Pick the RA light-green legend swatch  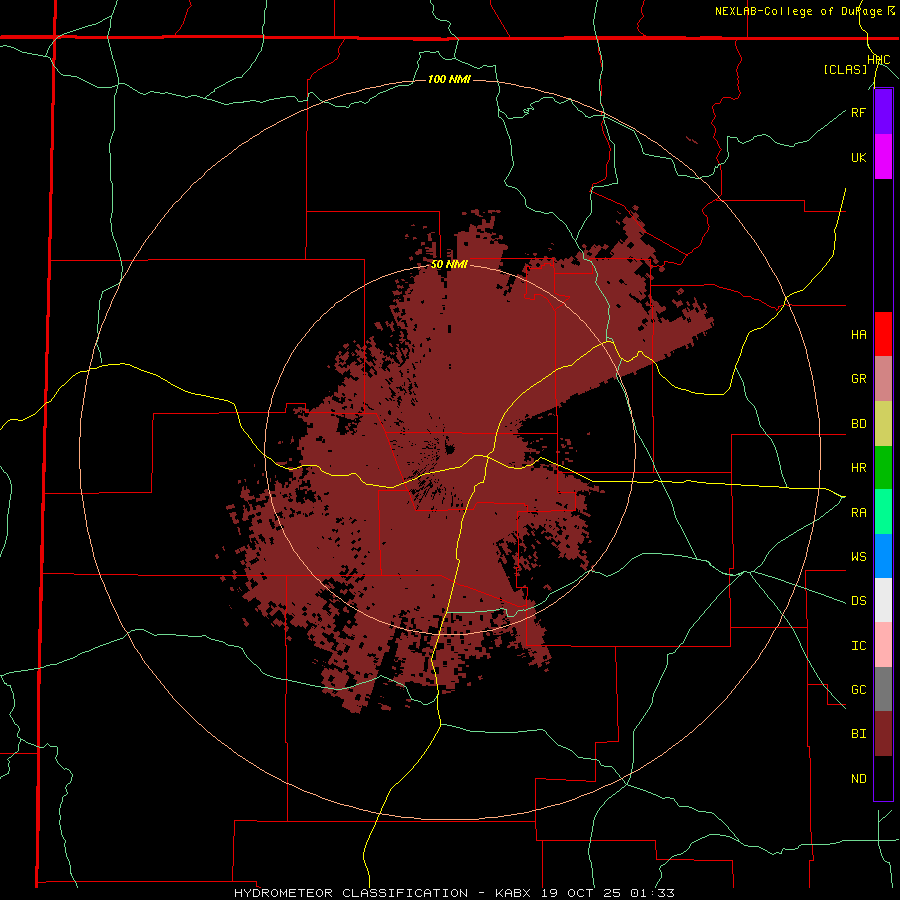click(x=883, y=512)
